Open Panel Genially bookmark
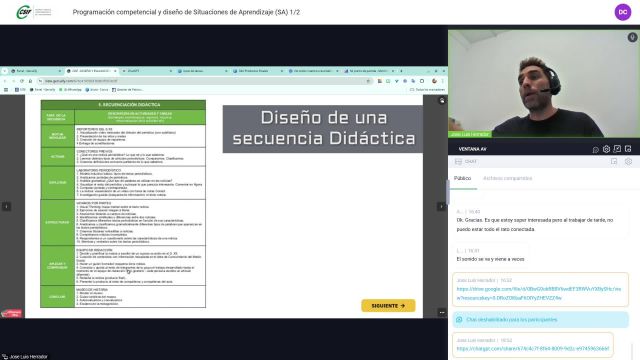Image resolution: width=640 pixels, height=360 pixels. [x=42, y=89]
